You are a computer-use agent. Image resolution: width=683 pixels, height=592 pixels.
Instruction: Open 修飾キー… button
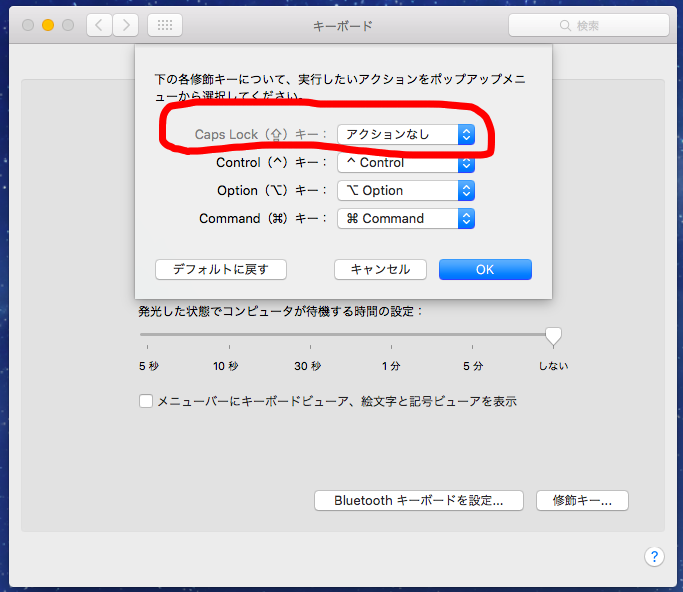tap(582, 500)
